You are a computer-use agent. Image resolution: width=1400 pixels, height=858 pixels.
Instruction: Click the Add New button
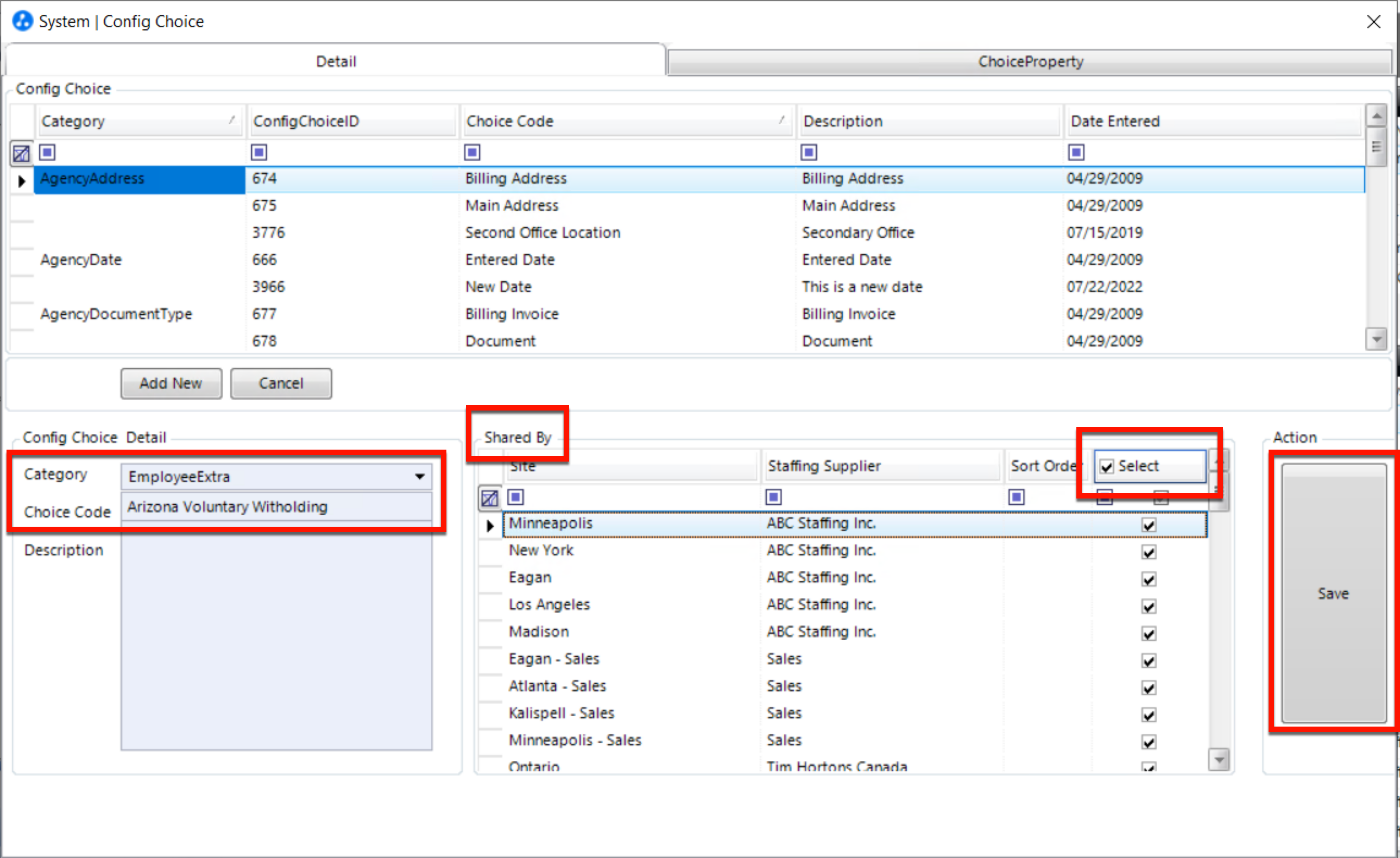click(x=171, y=383)
